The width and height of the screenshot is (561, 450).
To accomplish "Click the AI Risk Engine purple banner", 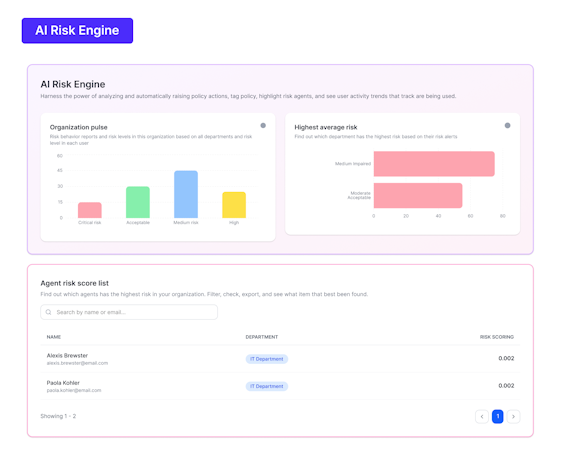I will pos(77,31).
